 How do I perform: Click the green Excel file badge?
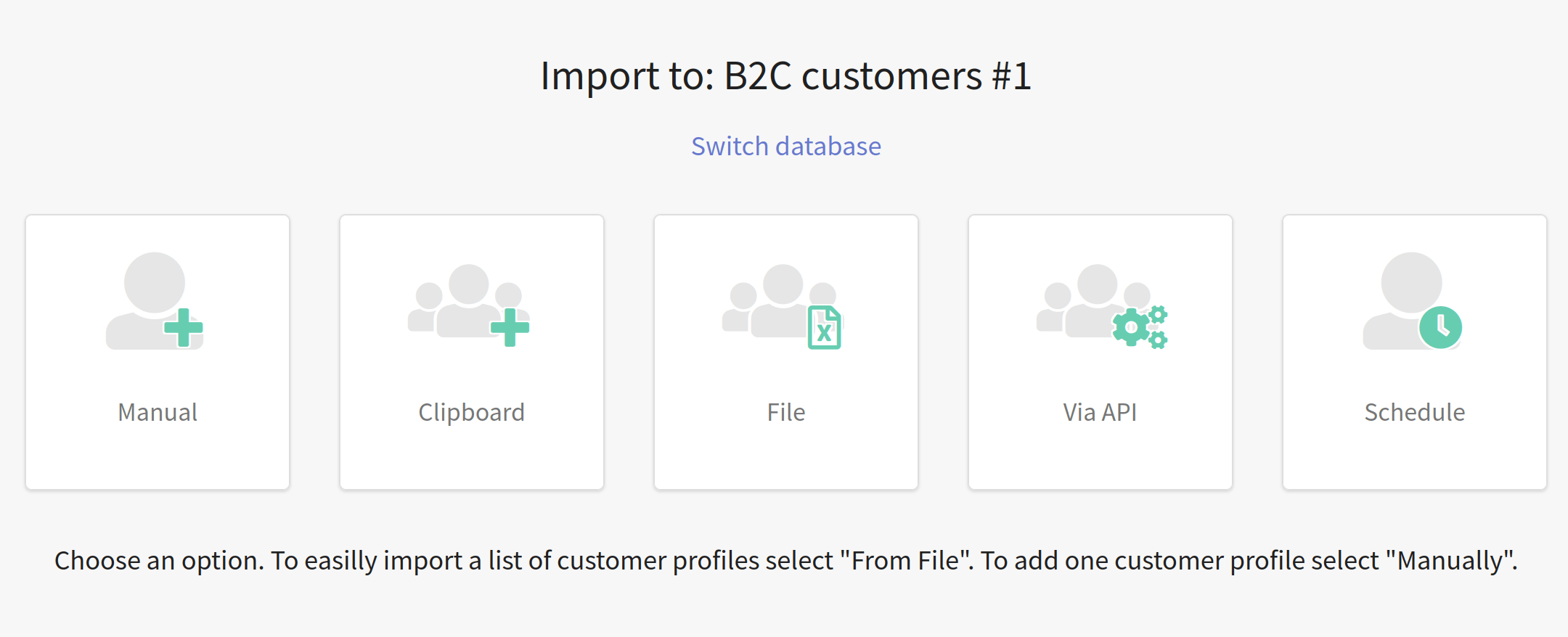pos(825,328)
